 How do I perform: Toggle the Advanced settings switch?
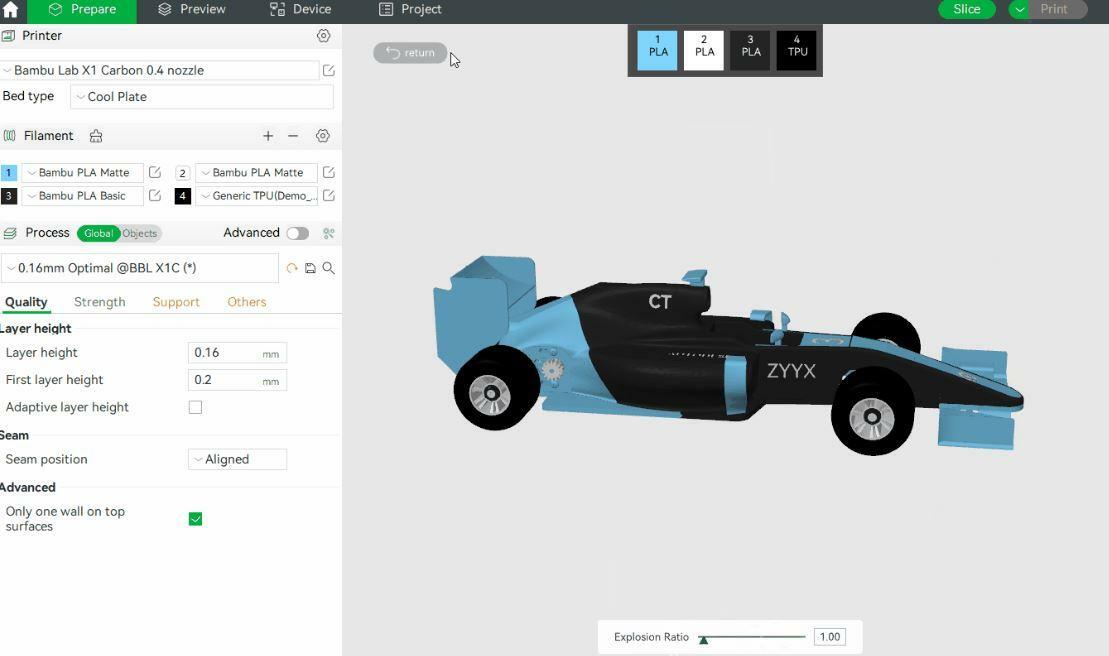(x=297, y=233)
